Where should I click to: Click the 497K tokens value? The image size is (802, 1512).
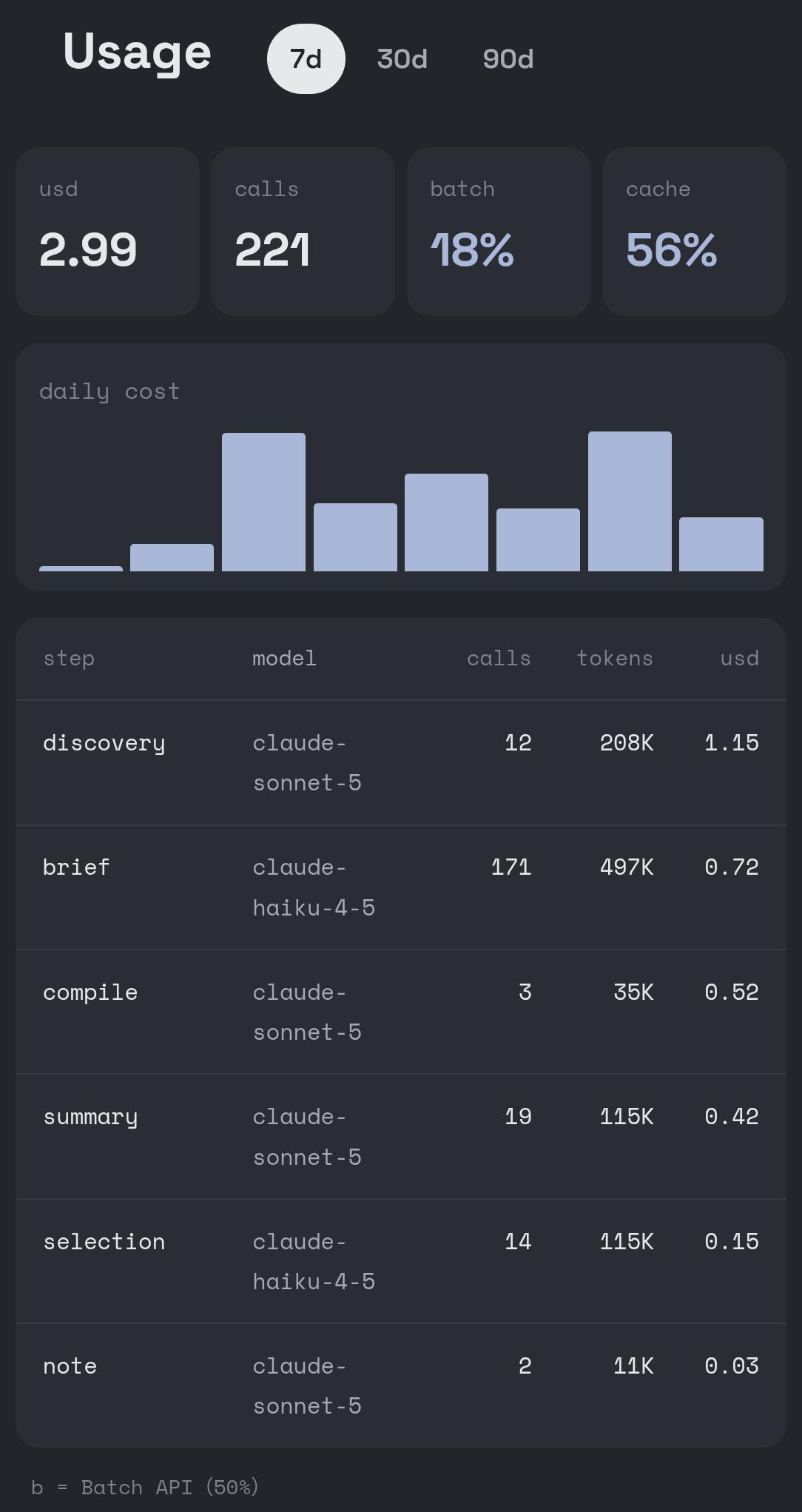click(x=627, y=867)
